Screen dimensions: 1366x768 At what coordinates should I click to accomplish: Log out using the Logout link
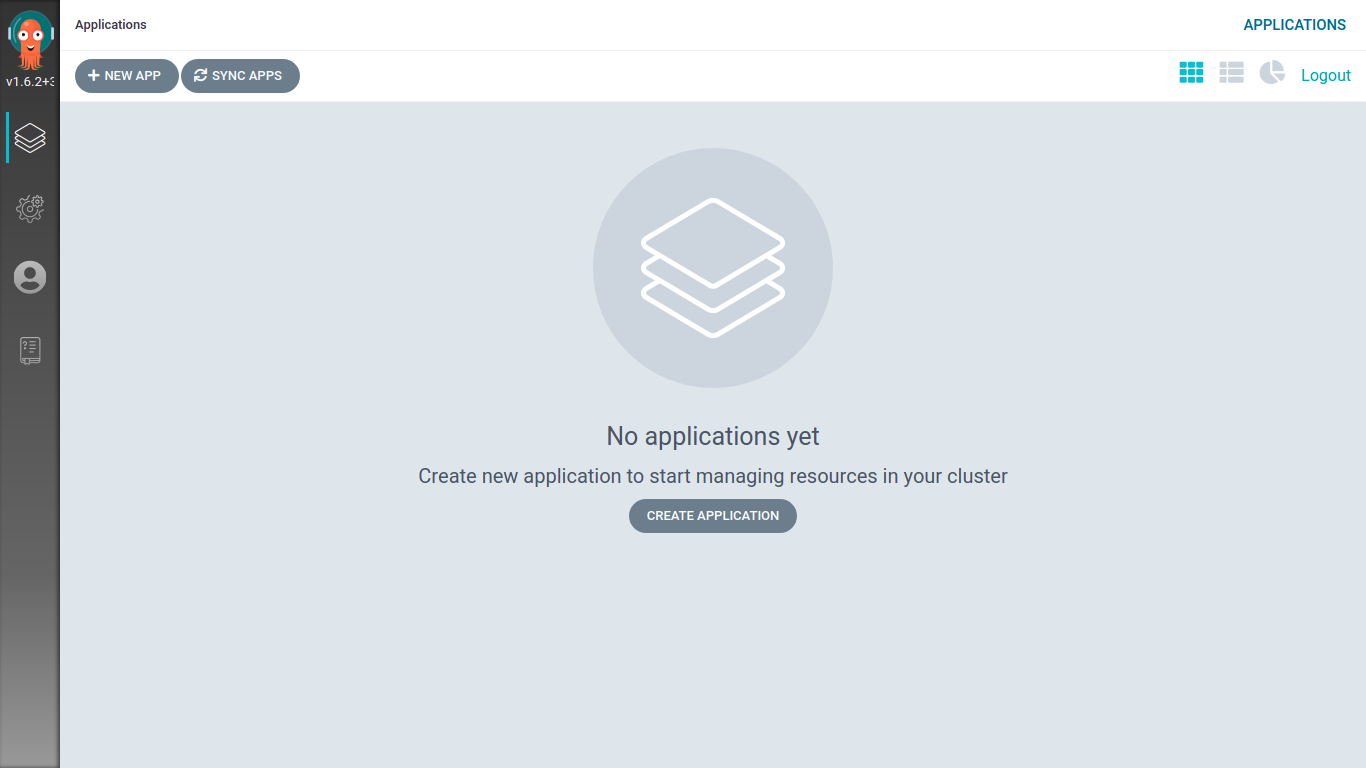(x=1326, y=75)
